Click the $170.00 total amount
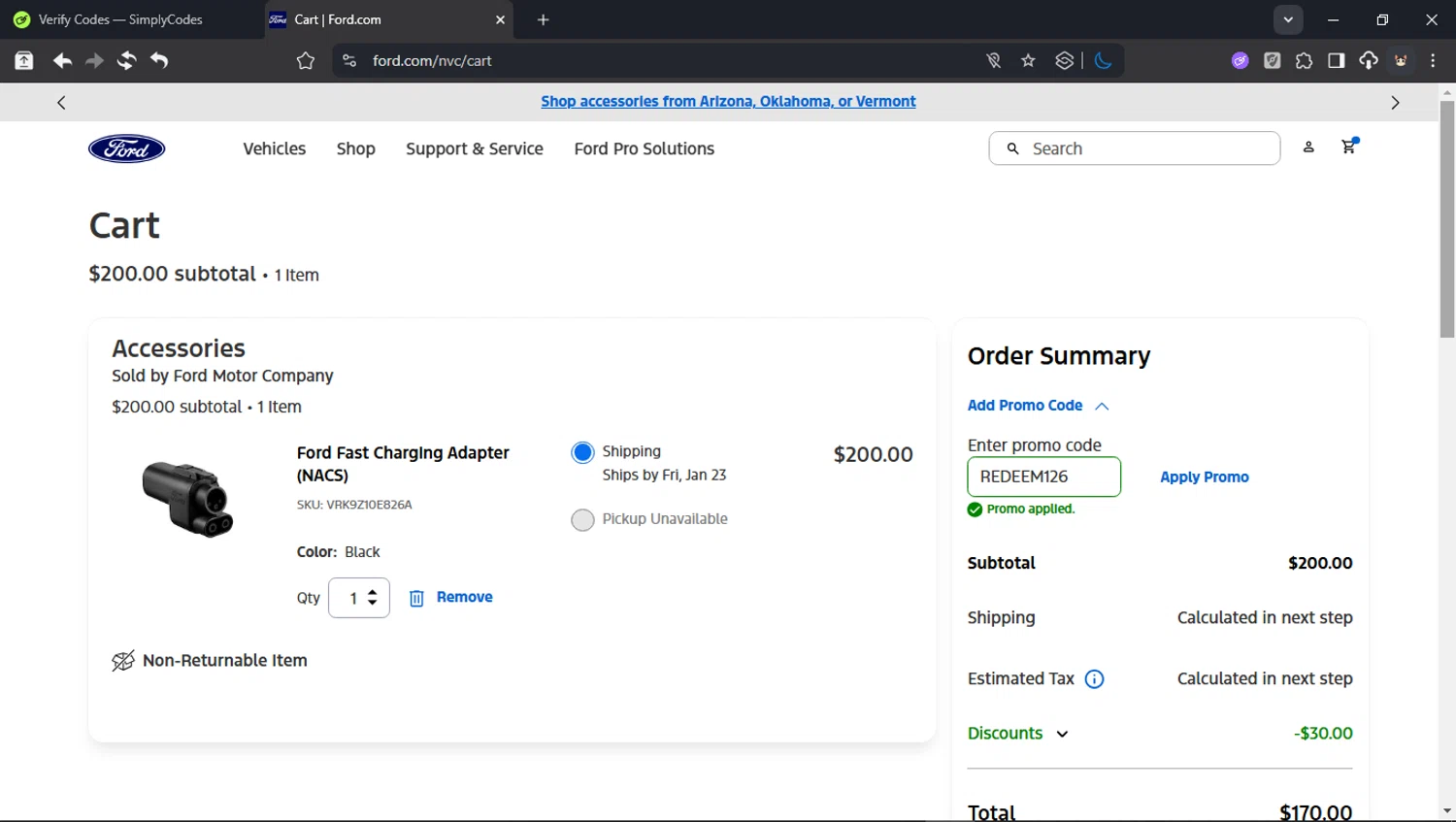 pos(1315,812)
